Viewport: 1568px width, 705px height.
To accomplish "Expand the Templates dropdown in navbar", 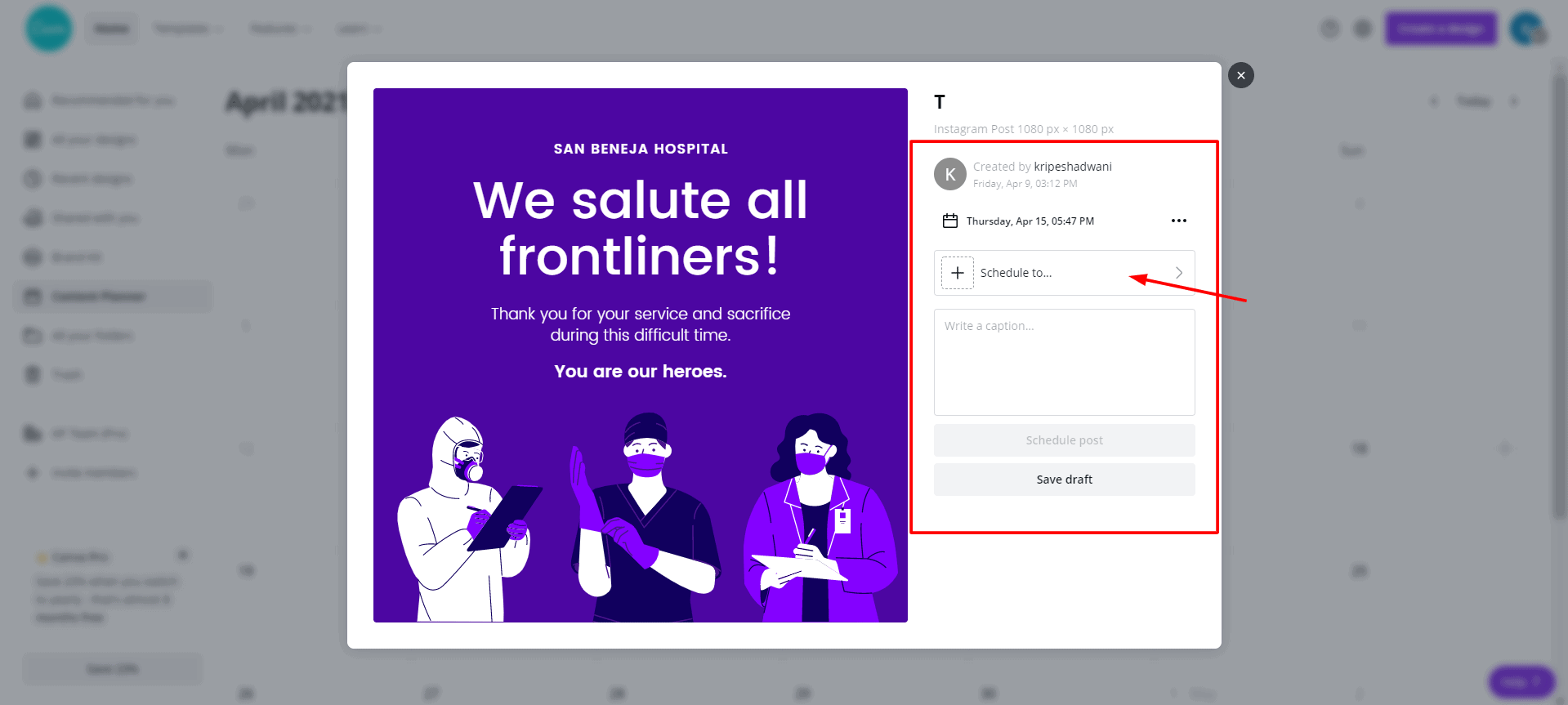I will [x=187, y=29].
